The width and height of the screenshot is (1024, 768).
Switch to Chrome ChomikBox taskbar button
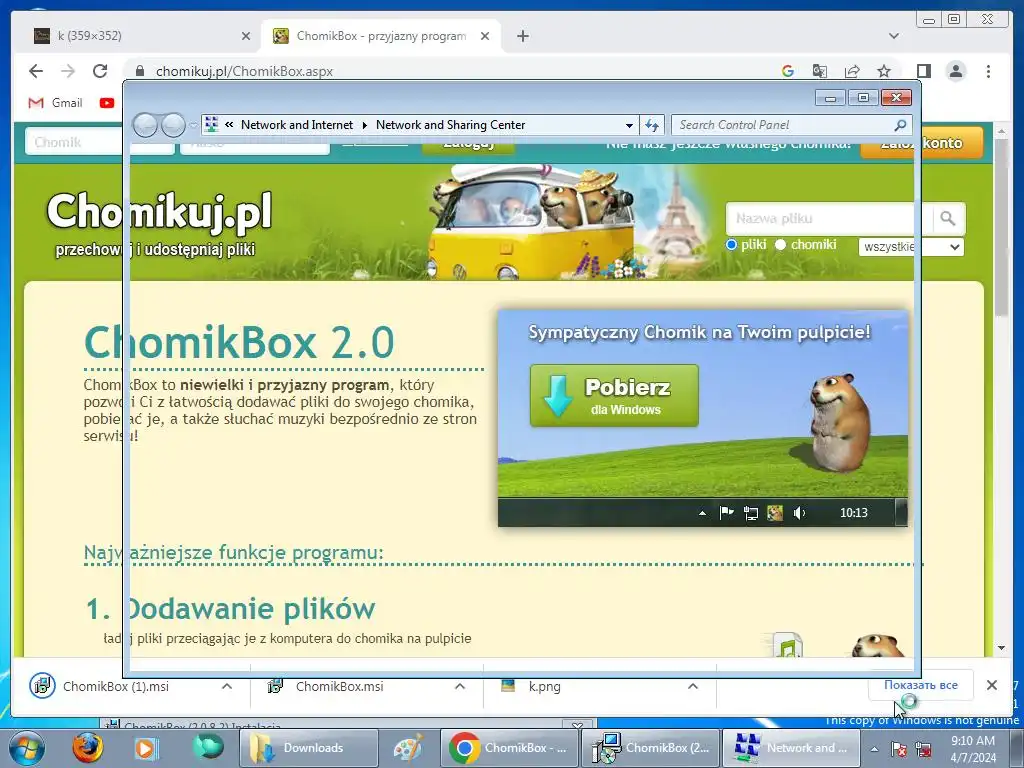[x=510, y=748]
